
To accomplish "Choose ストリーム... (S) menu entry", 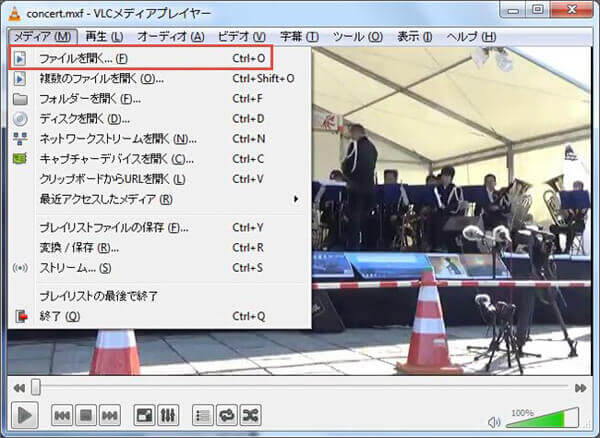I will click(x=160, y=268).
